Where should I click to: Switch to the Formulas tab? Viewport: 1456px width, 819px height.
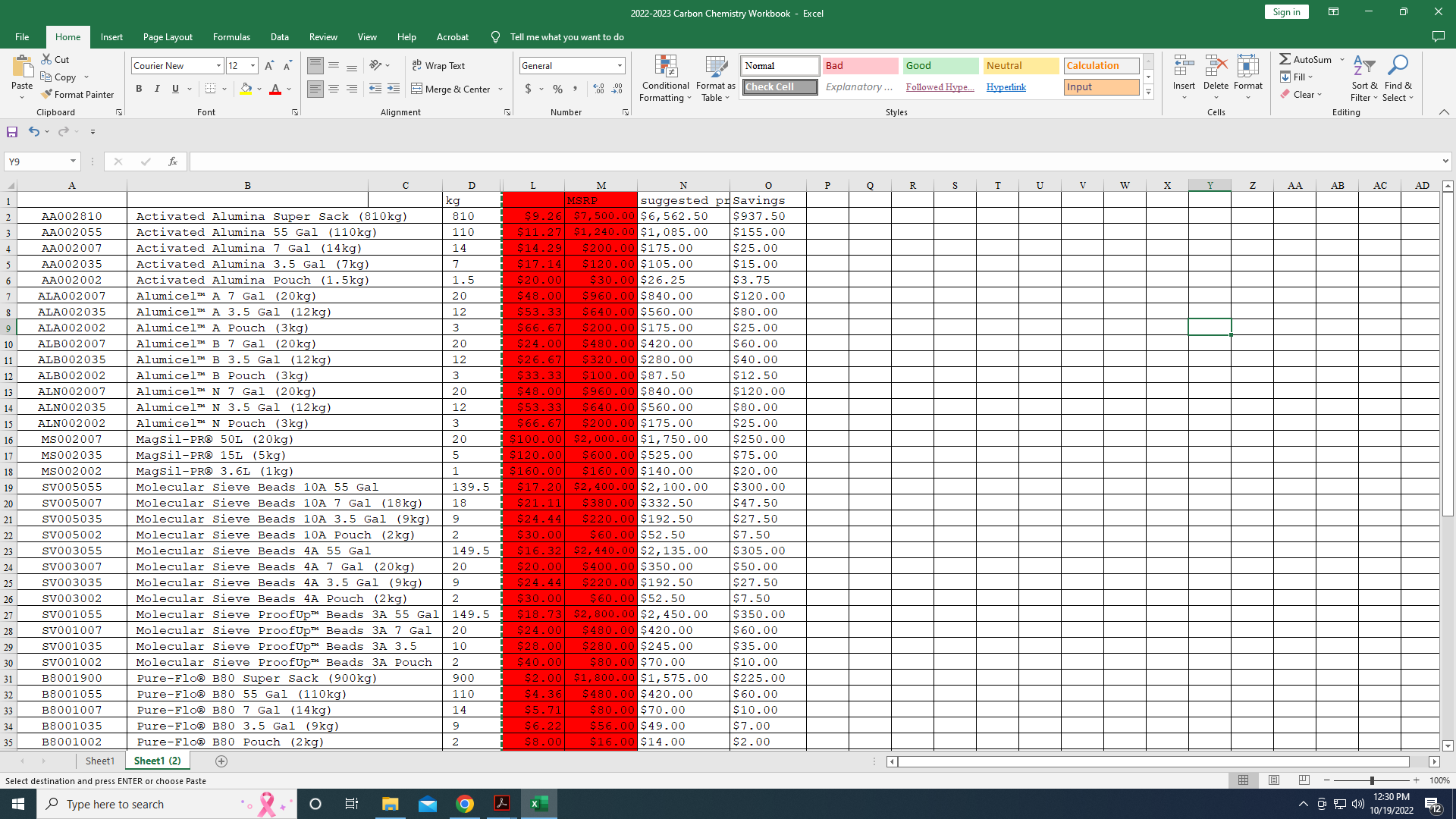(x=231, y=36)
